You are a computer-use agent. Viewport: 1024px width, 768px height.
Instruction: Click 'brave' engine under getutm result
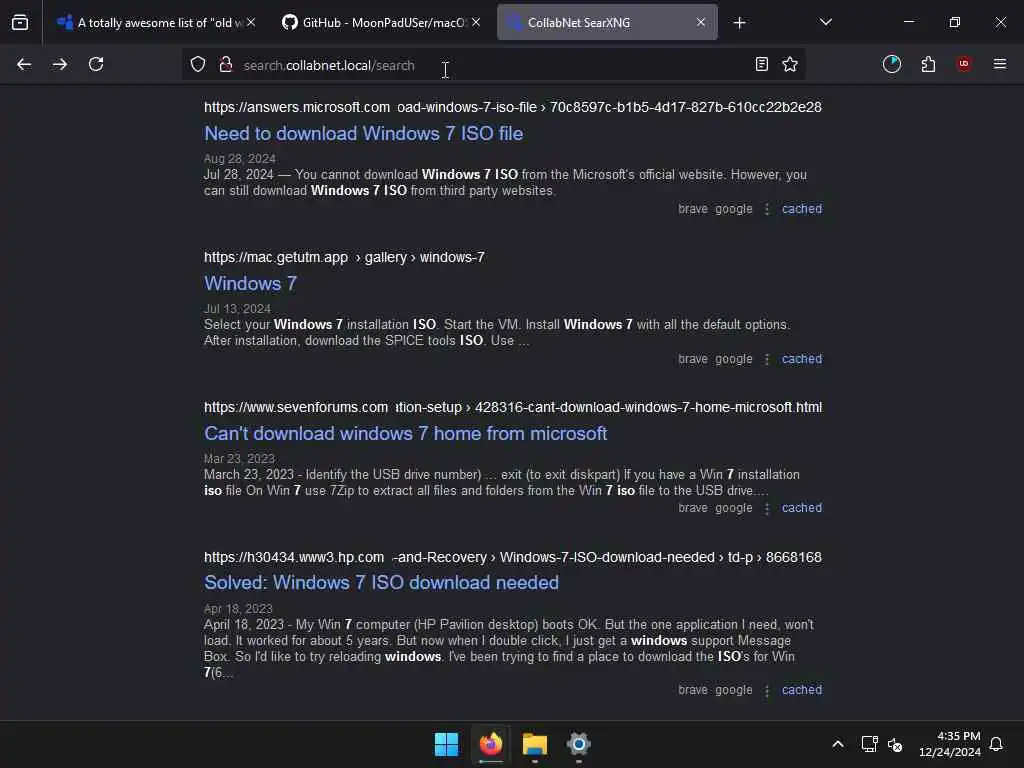pyautogui.click(x=693, y=359)
